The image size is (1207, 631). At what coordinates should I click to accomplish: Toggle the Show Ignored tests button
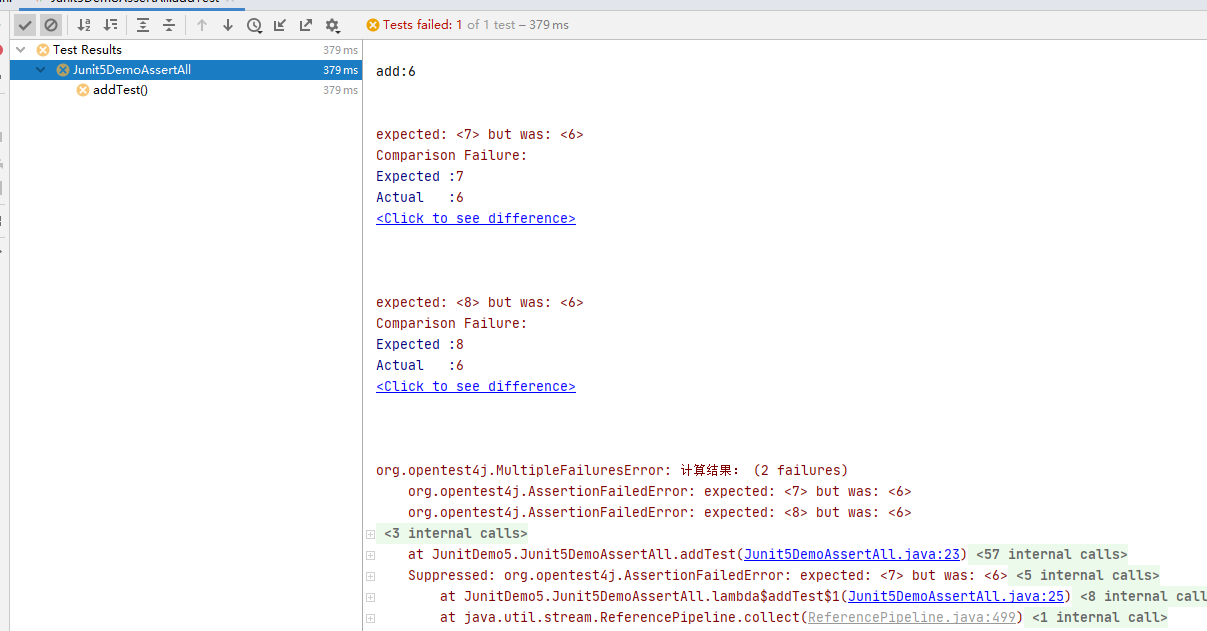pos(50,25)
